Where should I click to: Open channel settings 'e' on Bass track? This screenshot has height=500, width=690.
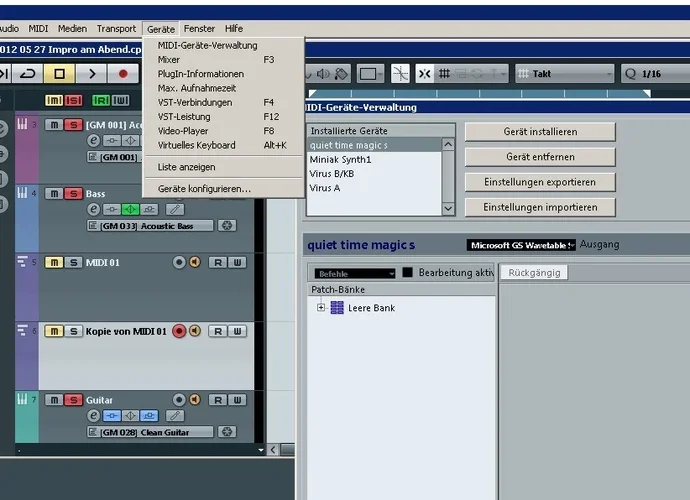point(93,209)
